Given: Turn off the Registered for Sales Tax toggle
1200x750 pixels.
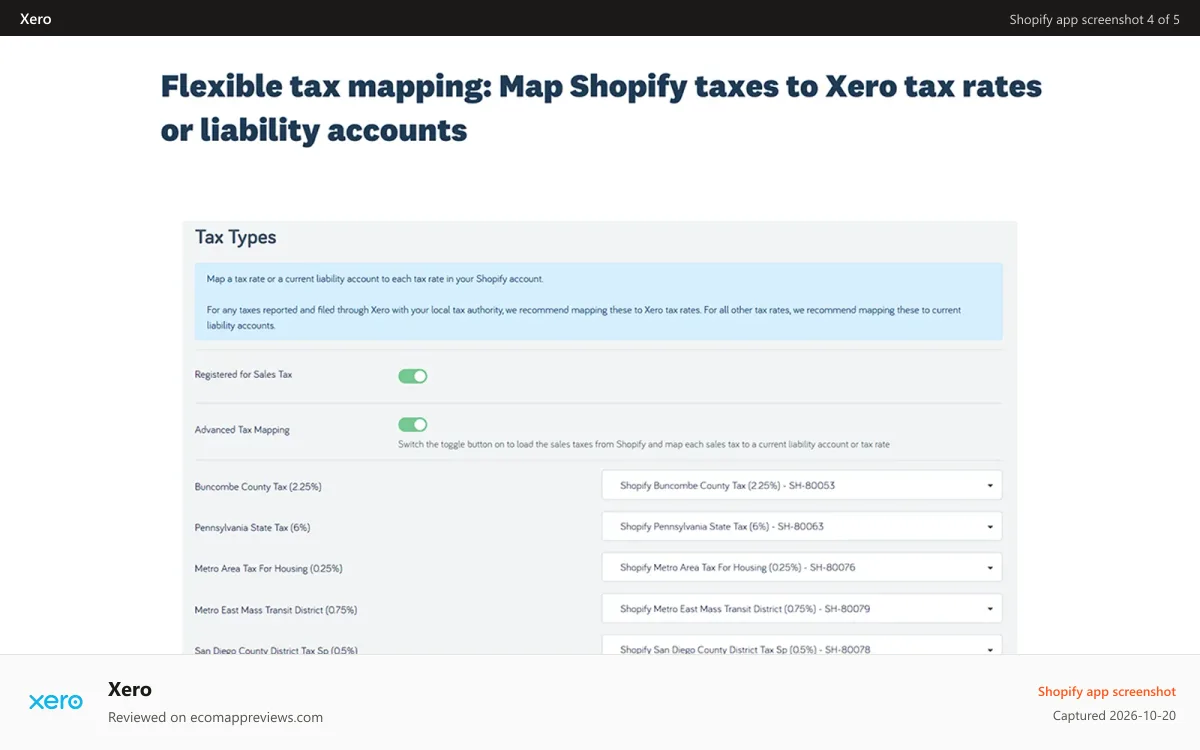Looking at the screenshot, I should [413, 376].
